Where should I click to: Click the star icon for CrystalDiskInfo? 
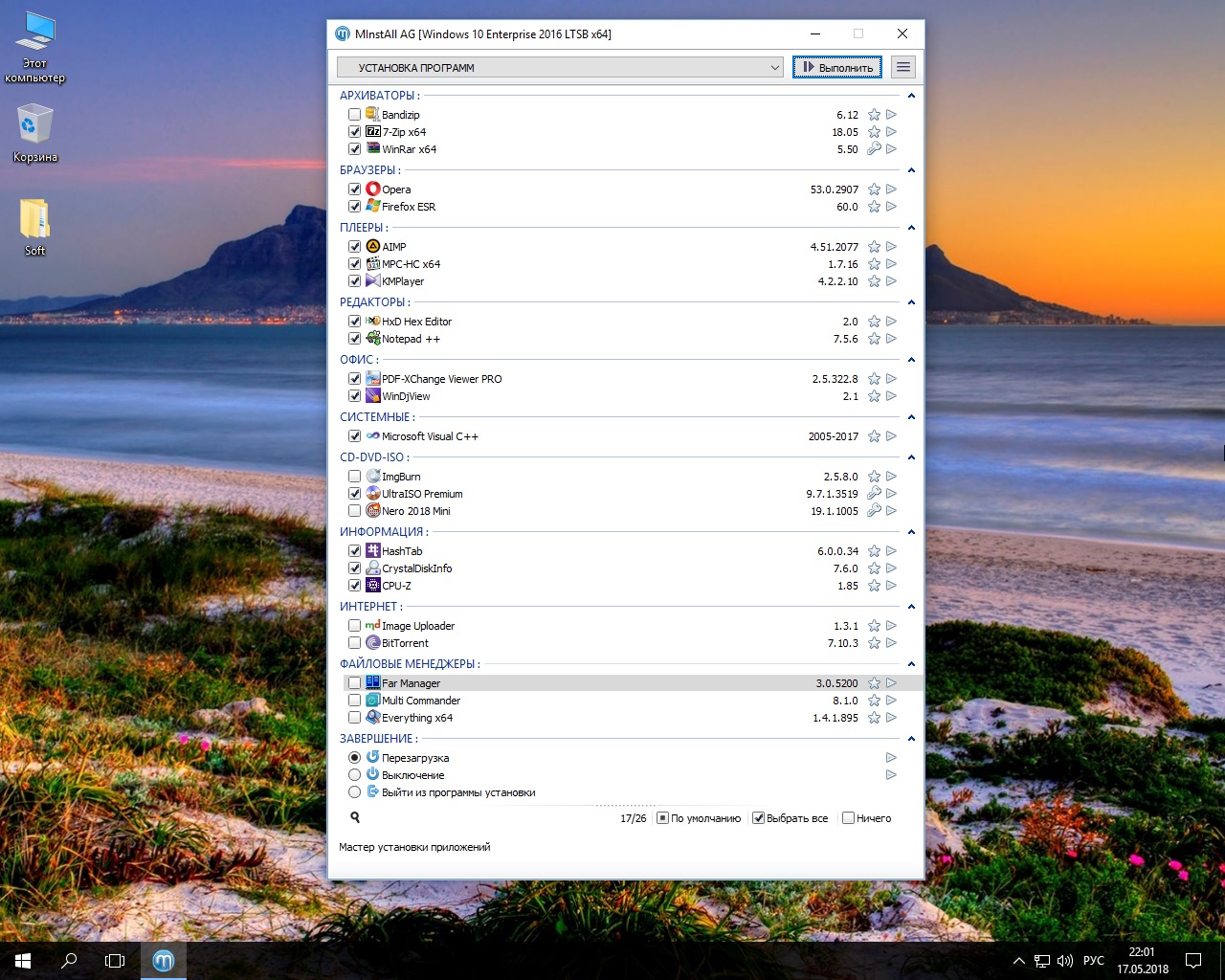(x=874, y=568)
